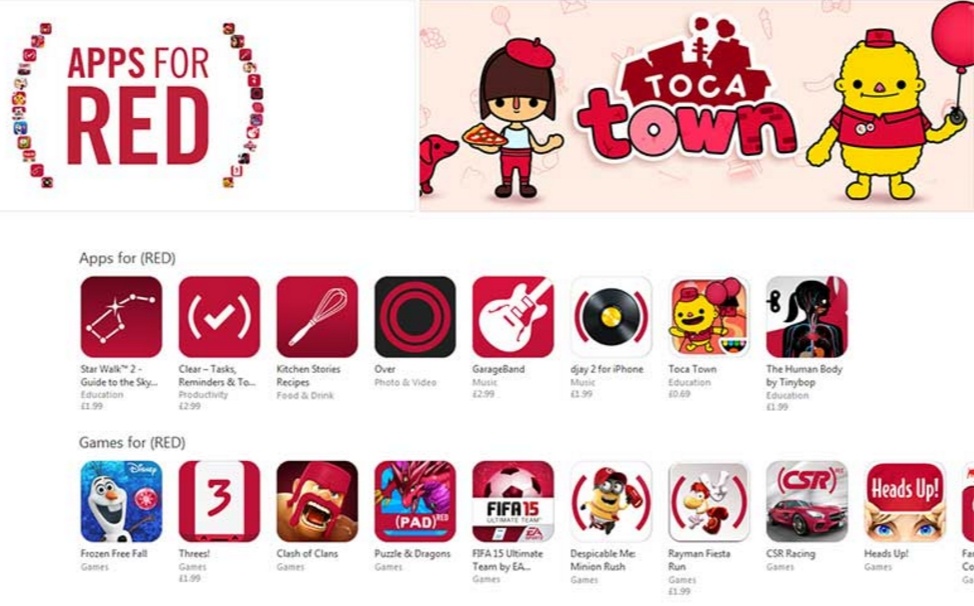Viewport: 974px width, 606px height.
Task: Open the Toca Town app icon
Action: [709, 317]
